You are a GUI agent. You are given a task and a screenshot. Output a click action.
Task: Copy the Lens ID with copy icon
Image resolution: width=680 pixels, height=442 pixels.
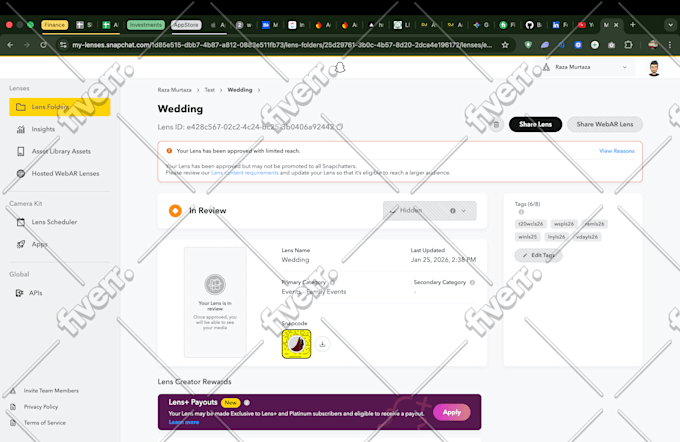(340, 127)
